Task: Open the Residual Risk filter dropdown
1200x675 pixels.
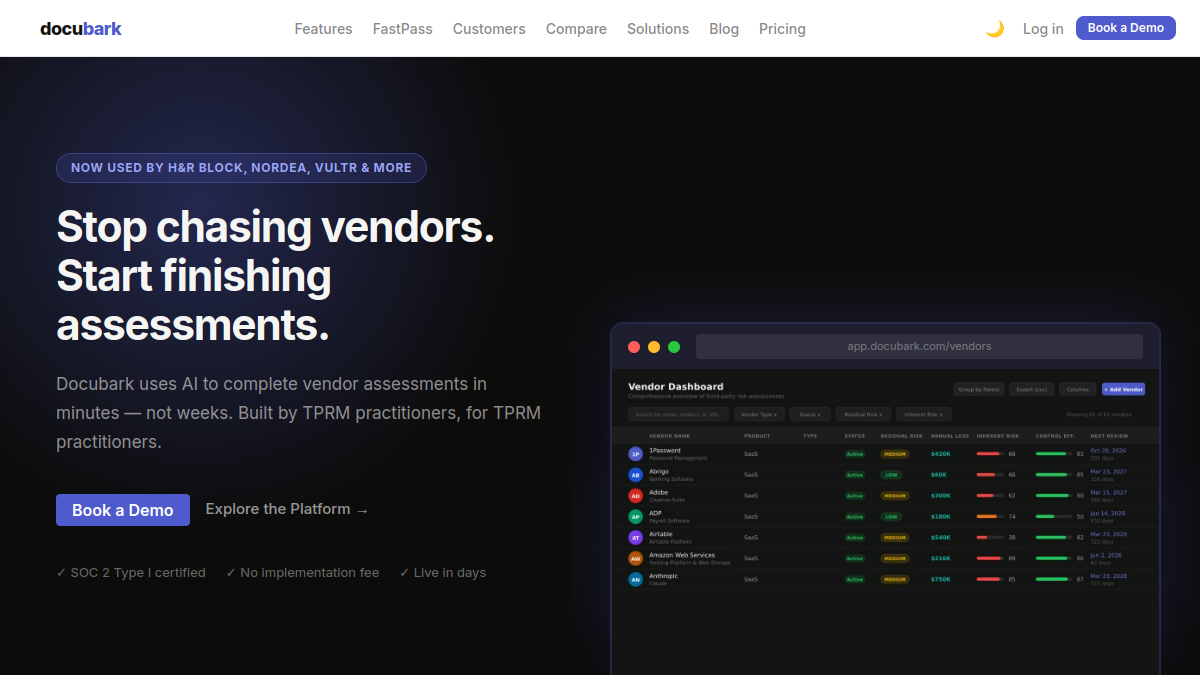Action: [863, 414]
